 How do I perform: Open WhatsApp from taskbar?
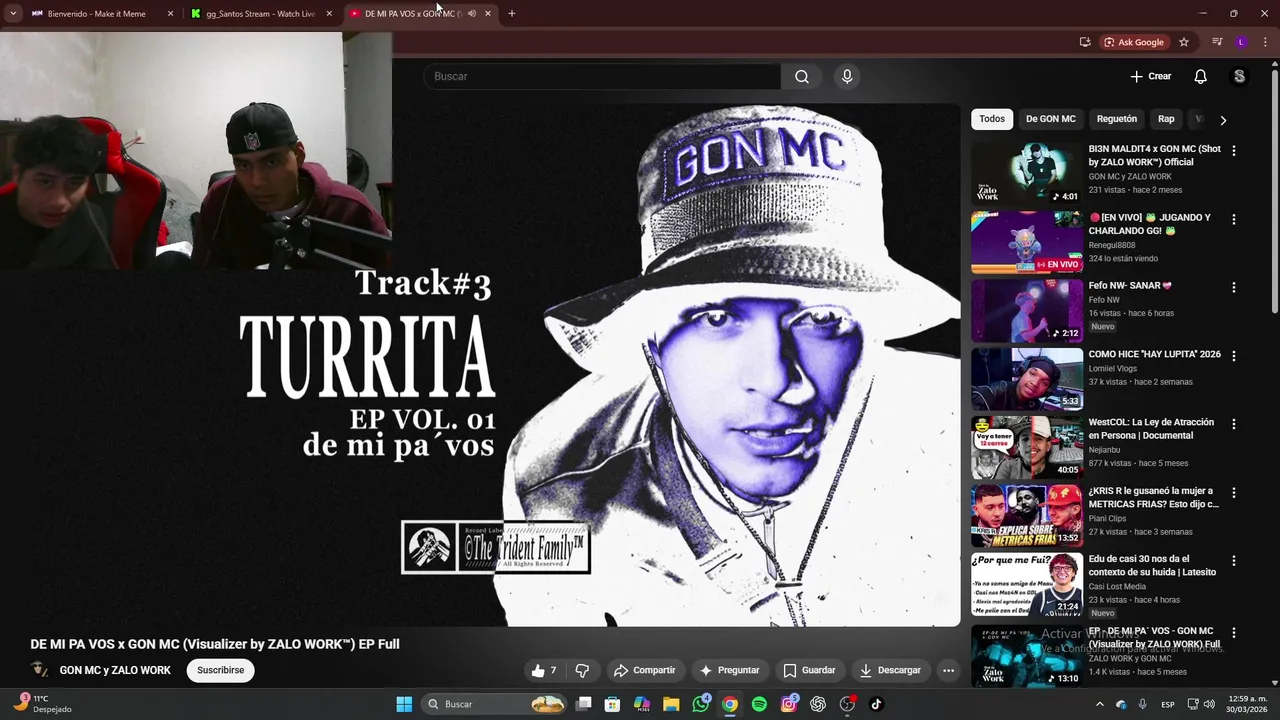[x=701, y=704]
